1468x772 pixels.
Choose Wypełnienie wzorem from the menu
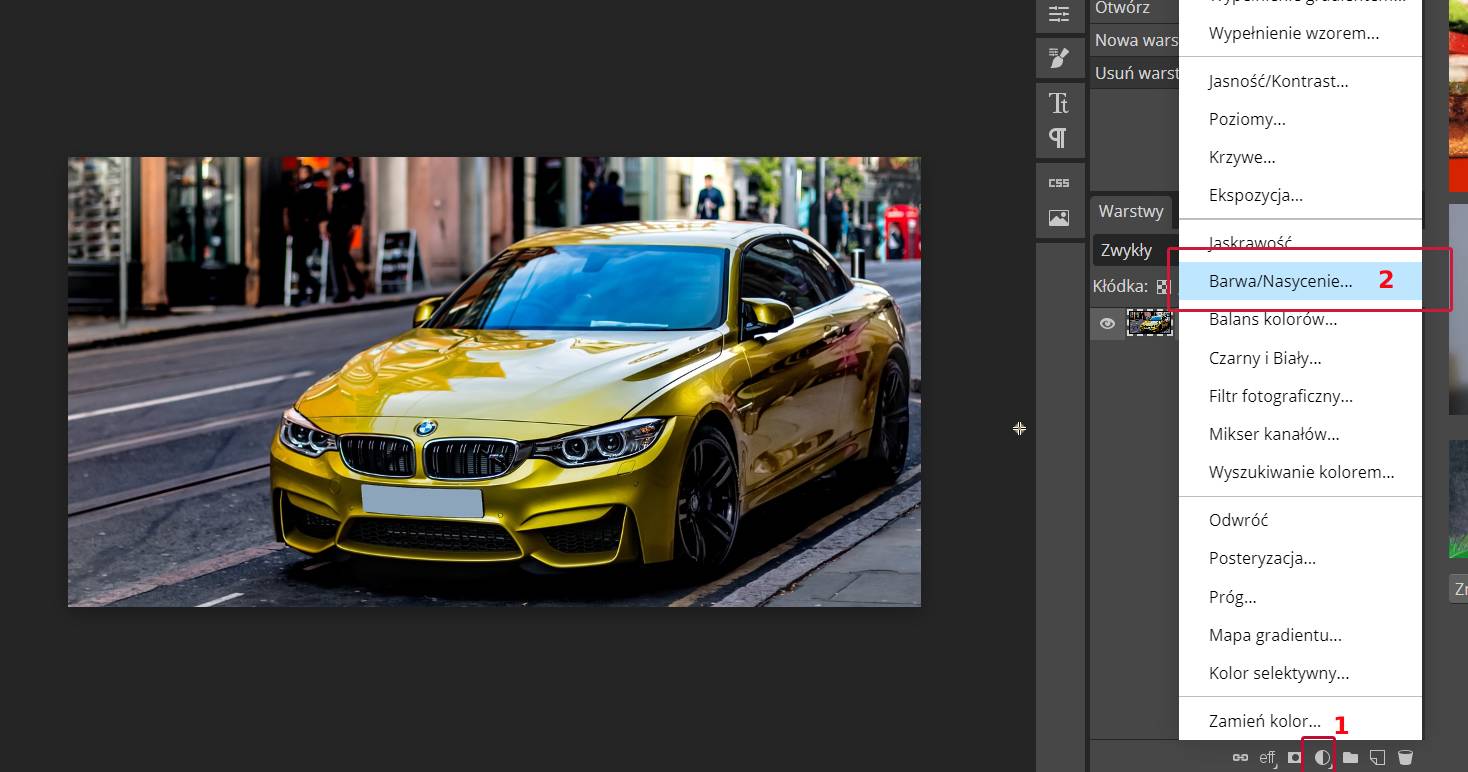1300,33
